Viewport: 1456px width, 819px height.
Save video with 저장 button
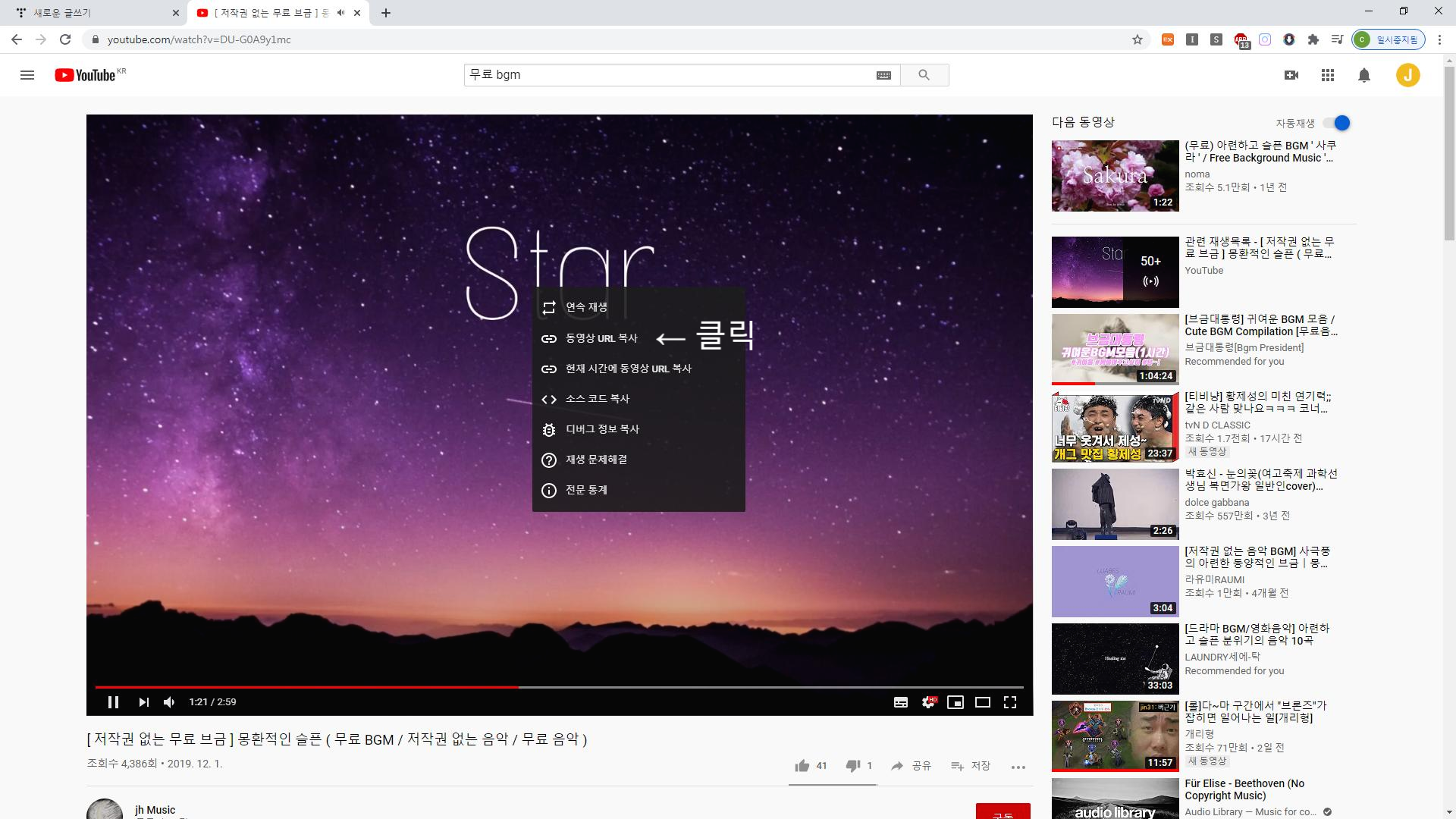click(971, 766)
